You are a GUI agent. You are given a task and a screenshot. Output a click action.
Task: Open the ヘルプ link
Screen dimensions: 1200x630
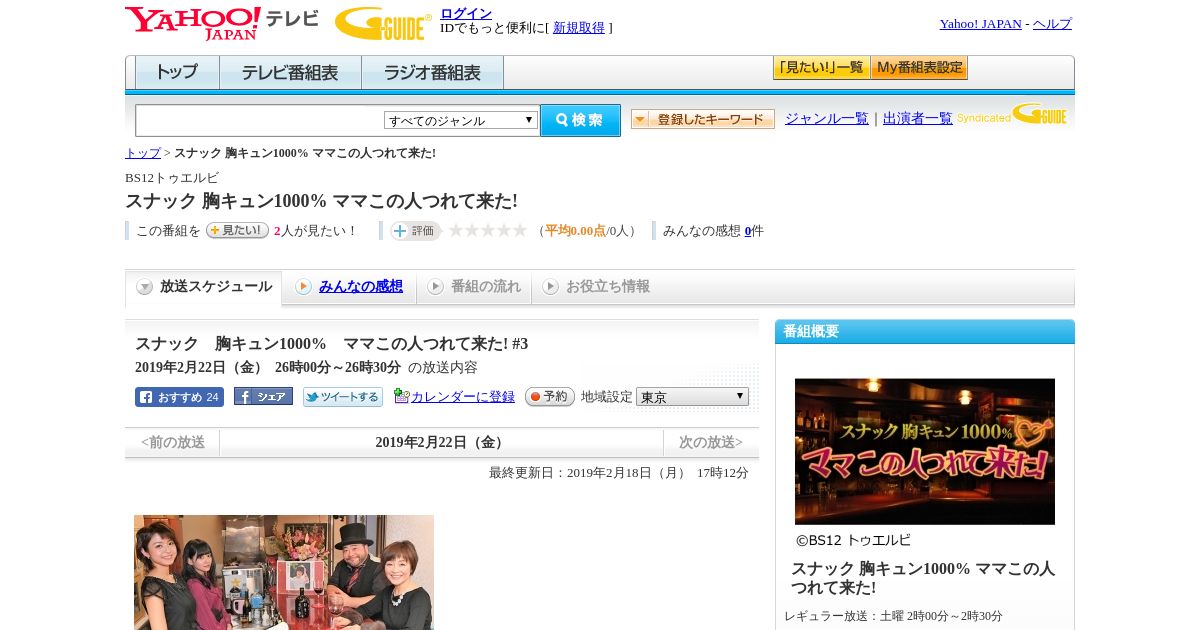(1052, 24)
